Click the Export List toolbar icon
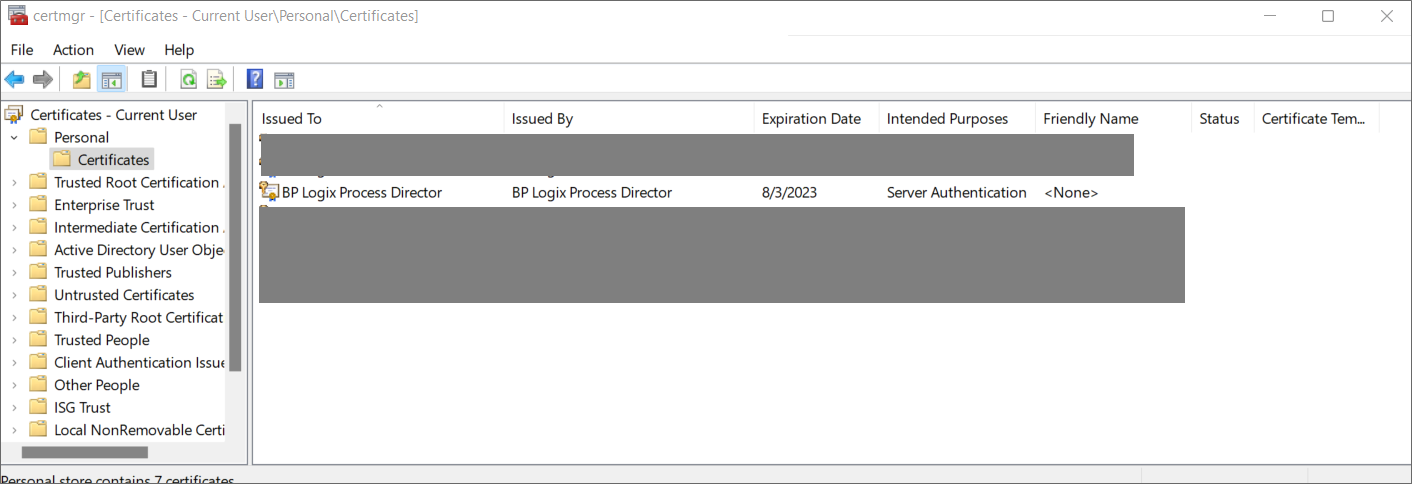1412x484 pixels. [x=216, y=80]
